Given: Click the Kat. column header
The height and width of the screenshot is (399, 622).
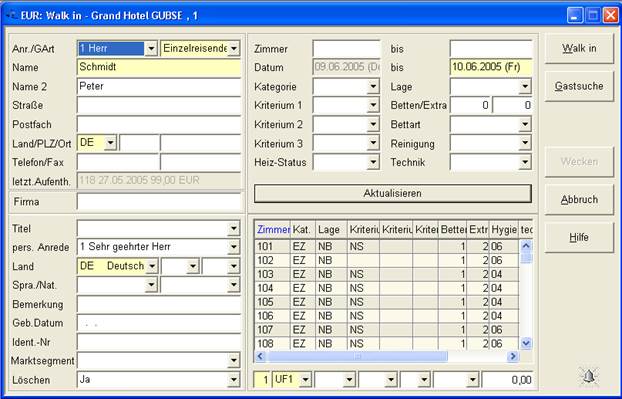Looking at the screenshot, I should pos(303,230).
